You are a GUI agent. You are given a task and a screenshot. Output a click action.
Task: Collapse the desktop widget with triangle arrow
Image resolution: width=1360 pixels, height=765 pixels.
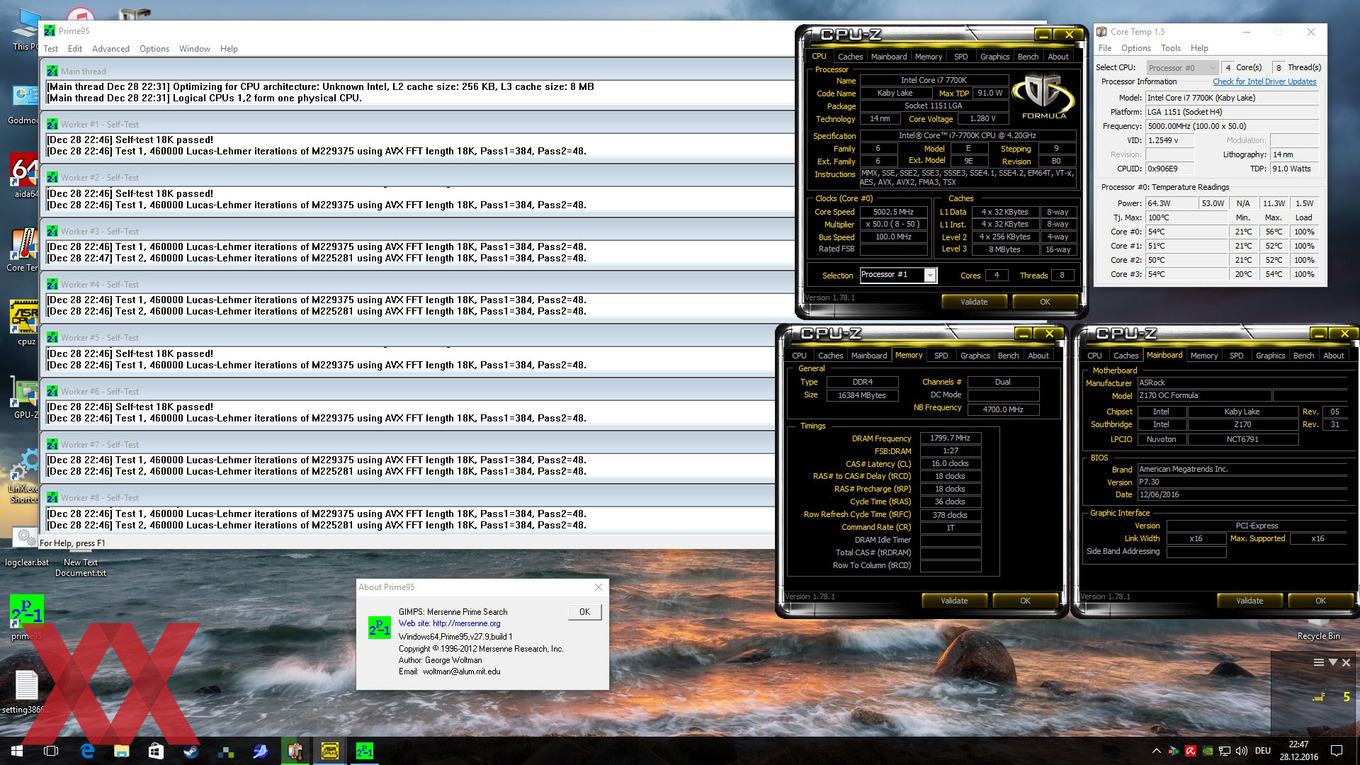(1333, 662)
